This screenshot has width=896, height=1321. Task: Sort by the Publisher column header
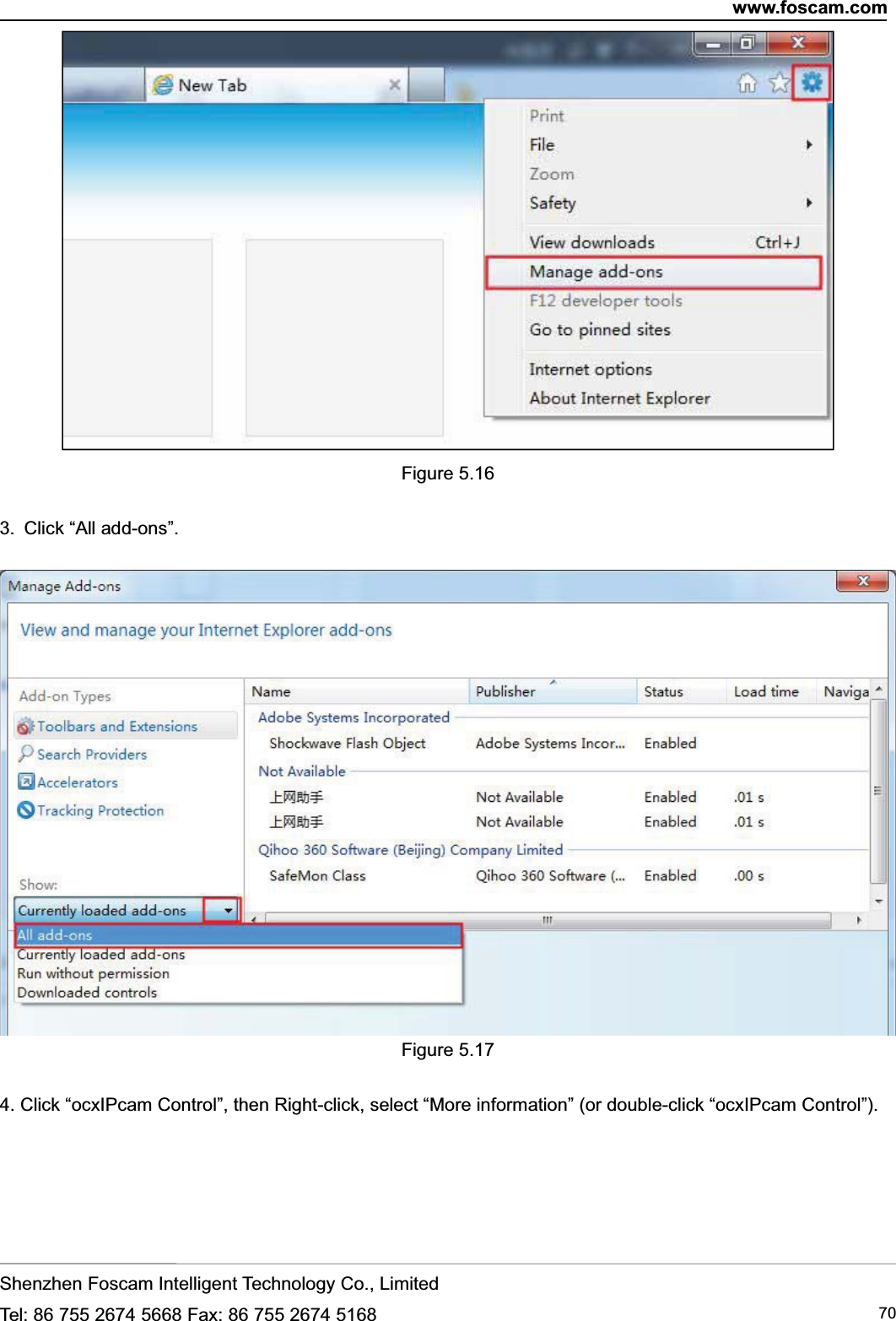click(505, 690)
